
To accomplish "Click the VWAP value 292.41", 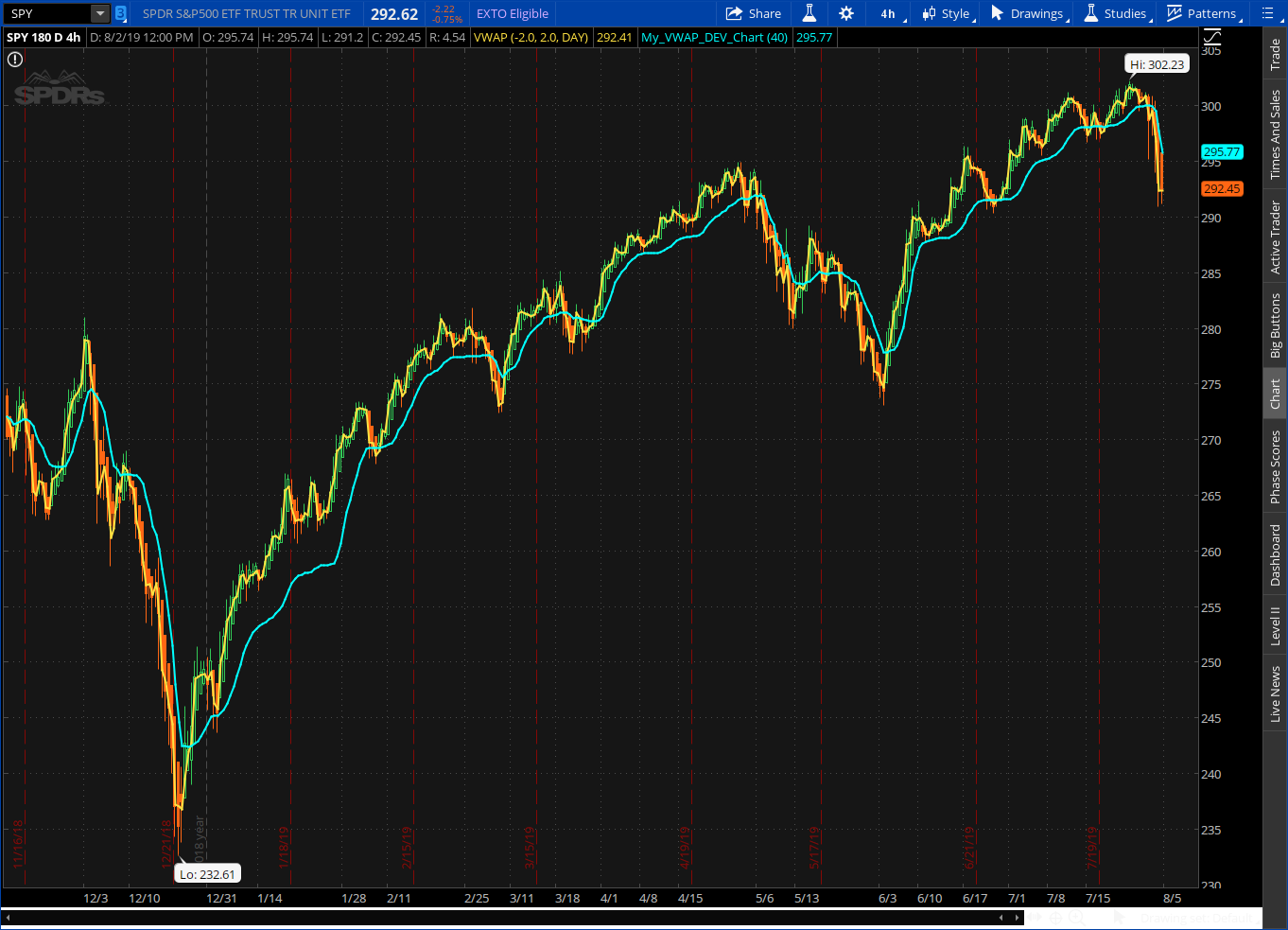I will click(615, 38).
